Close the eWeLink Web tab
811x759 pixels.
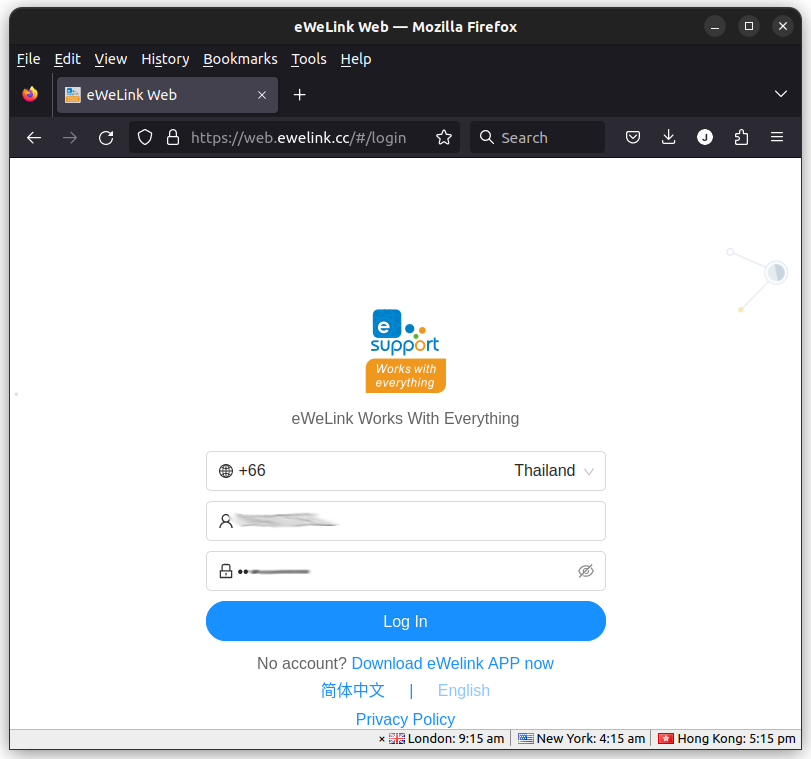[262, 95]
